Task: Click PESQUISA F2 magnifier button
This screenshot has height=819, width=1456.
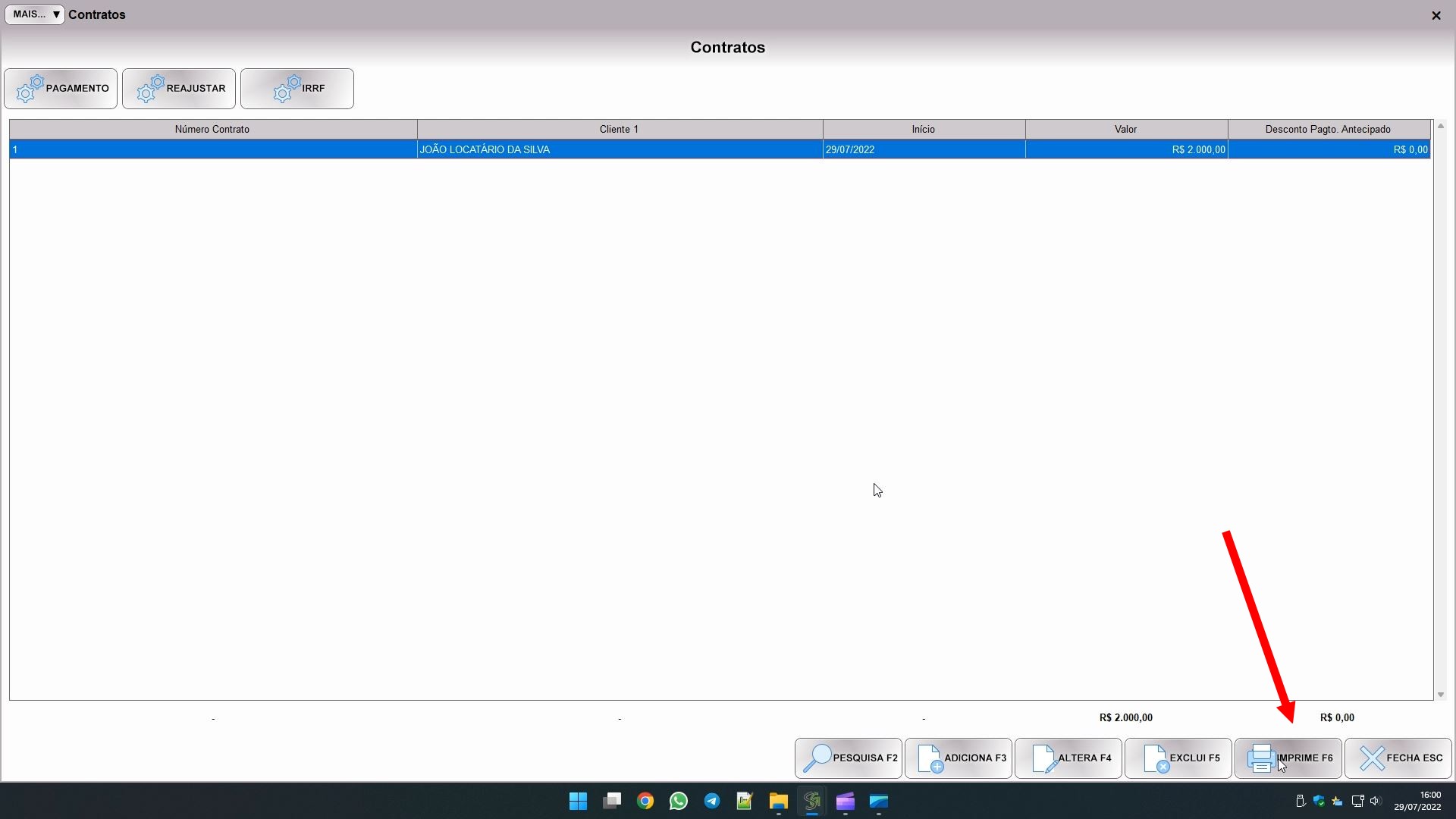Action: pos(849,758)
